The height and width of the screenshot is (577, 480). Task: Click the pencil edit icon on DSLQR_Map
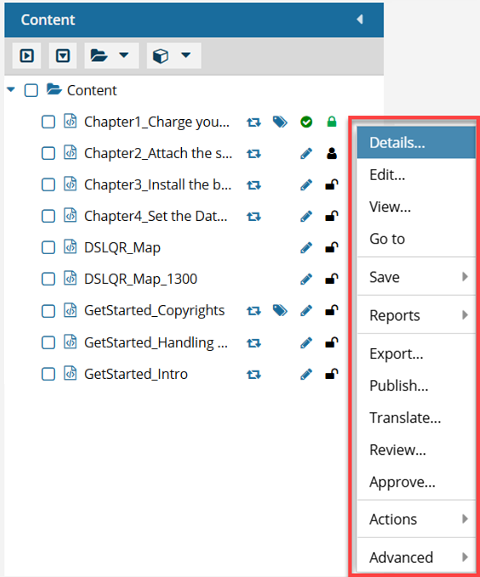pyautogui.click(x=306, y=248)
